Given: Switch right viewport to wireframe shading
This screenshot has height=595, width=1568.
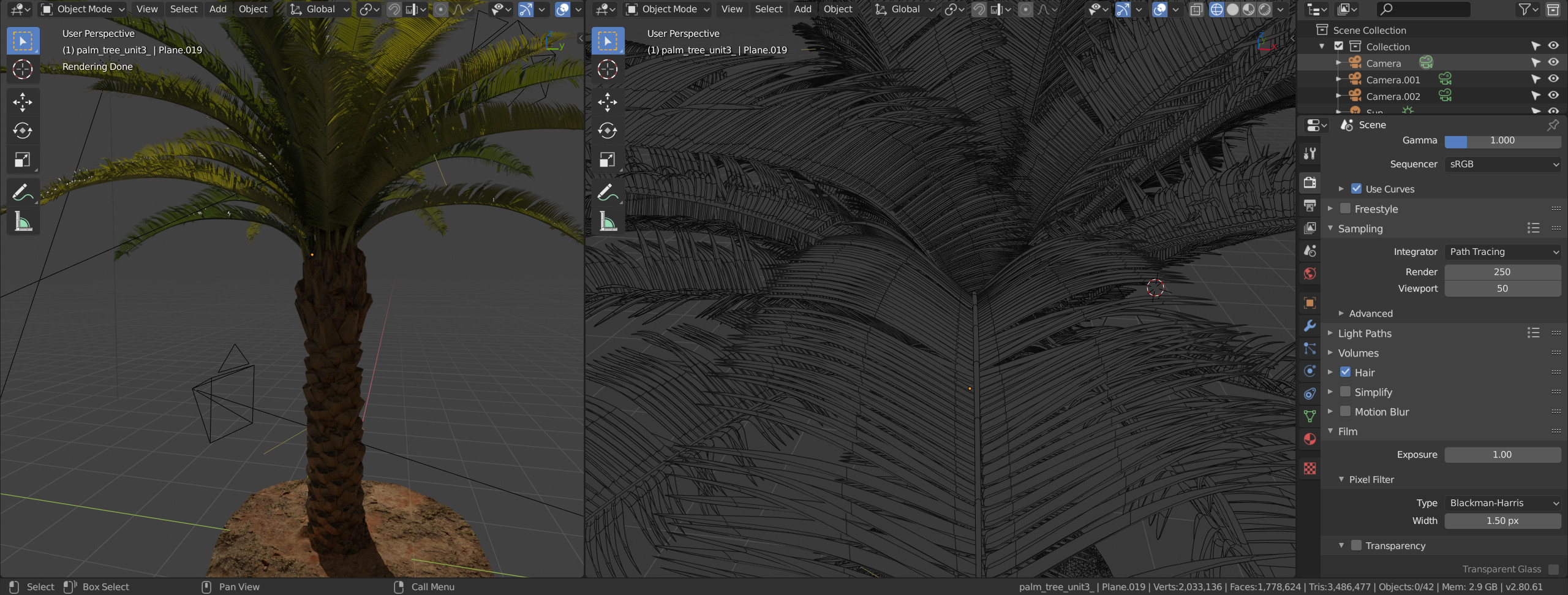Looking at the screenshot, I should (1216, 9).
